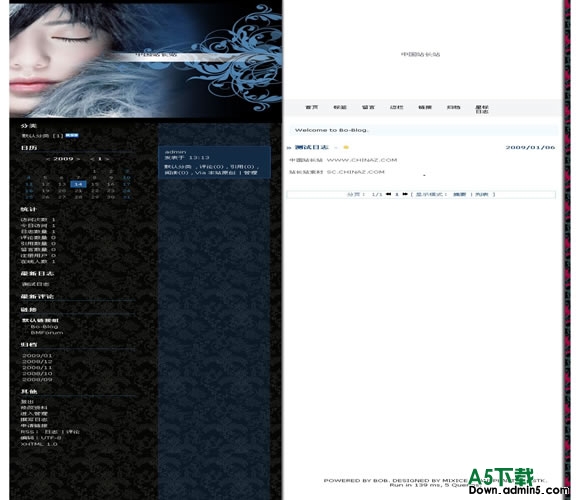Select day 21 in the calendar
The height and width of the screenshot is (500, 580).
click(78, 191)
